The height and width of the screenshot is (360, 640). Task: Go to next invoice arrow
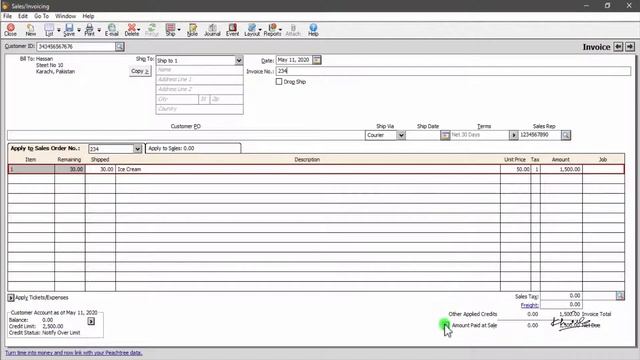630,47
